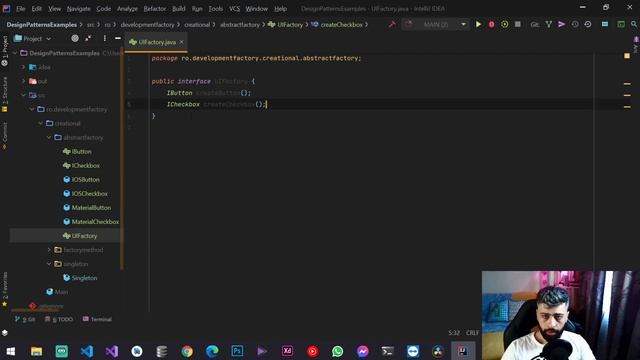Start debugging with the red bug icon
This screenshot has height=360, width=640.
491,24
